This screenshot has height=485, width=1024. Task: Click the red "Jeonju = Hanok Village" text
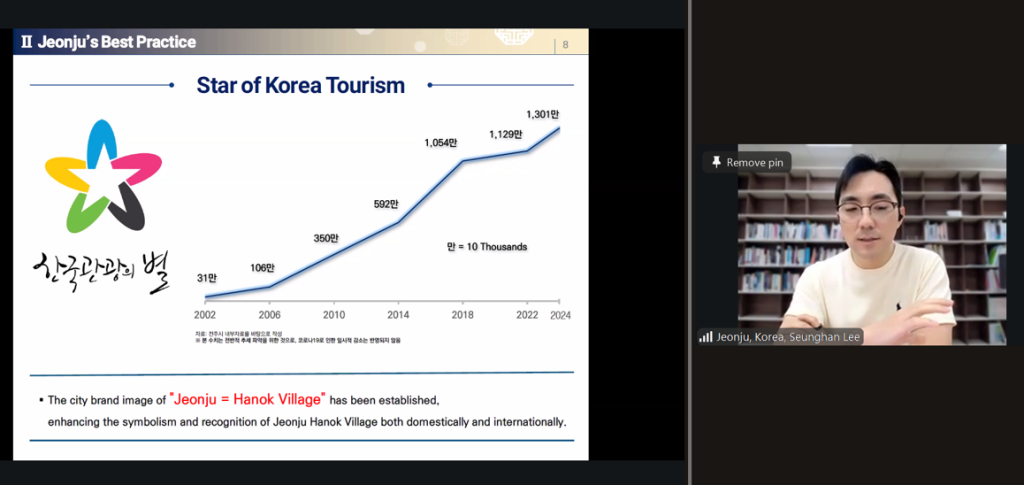(x=248, y=399)
